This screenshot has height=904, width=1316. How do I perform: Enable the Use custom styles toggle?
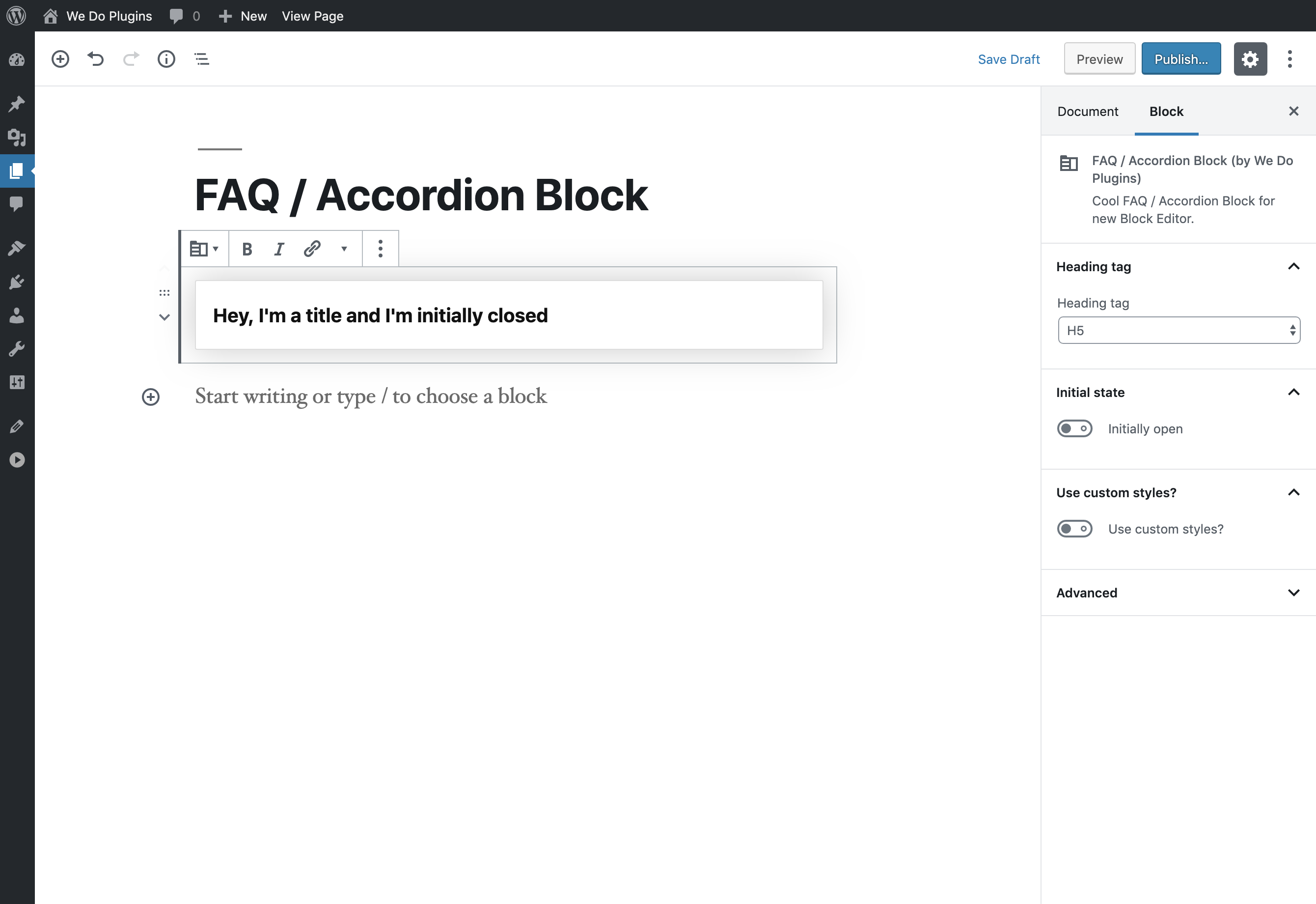[x=1074, y=529]
